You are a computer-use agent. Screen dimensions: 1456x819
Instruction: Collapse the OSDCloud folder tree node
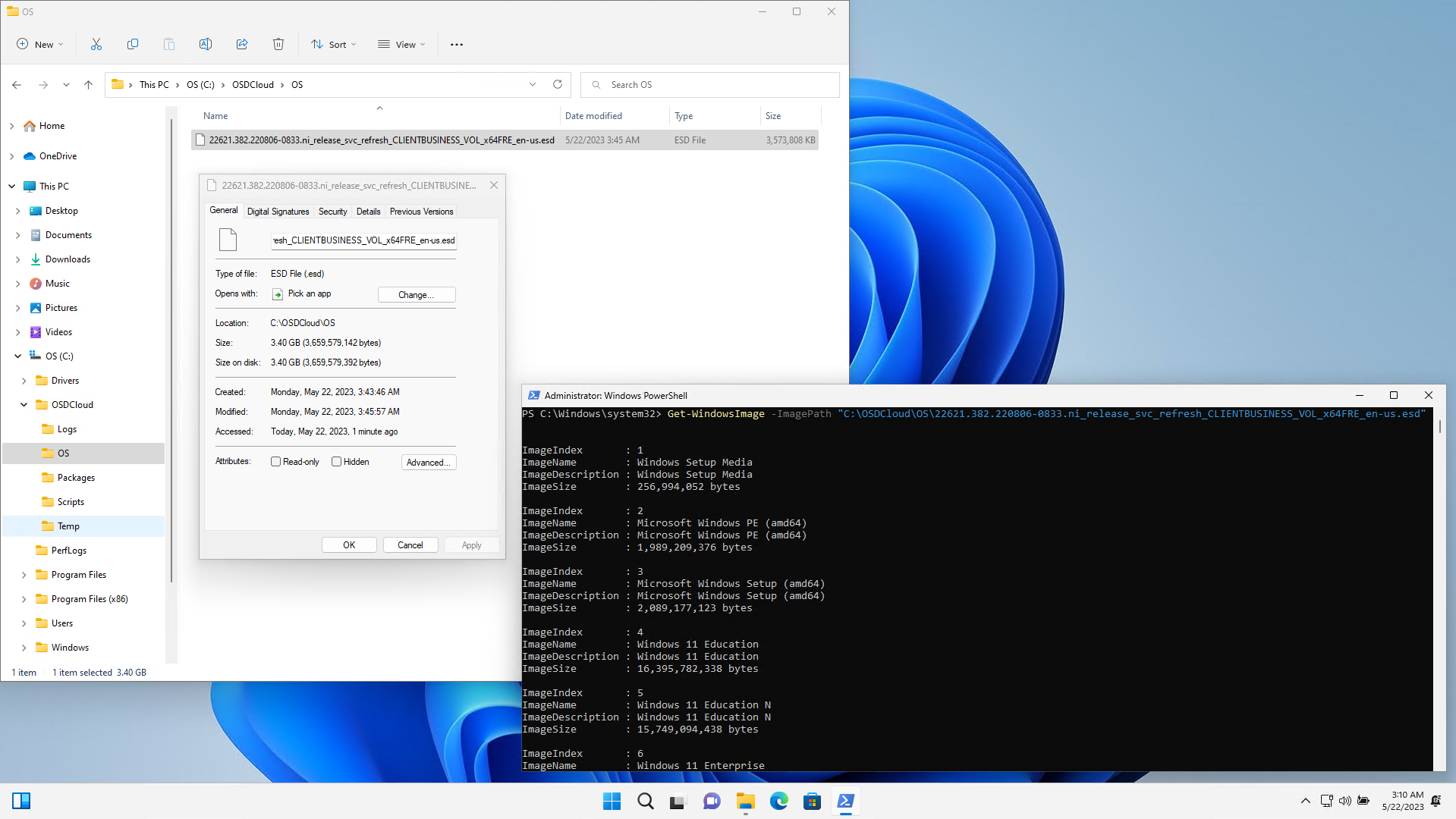(x=24, y=405)
